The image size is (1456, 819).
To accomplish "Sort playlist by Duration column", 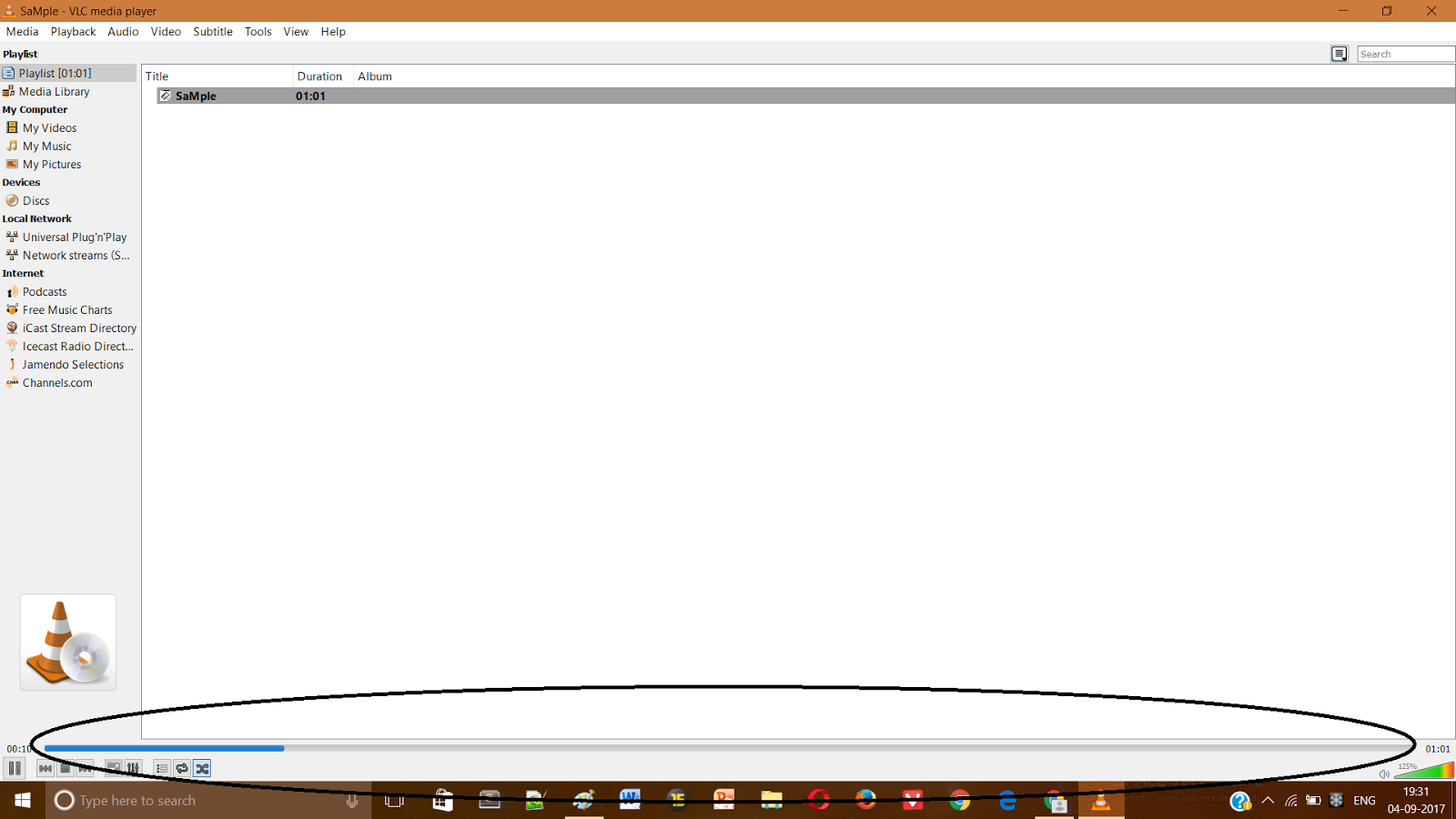I will click(x=323, y=76).
